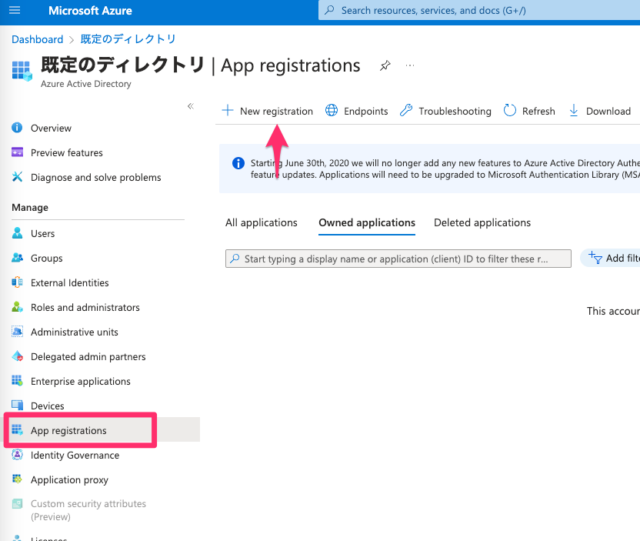Image resolution: width=640 pixels, height=541 pixels.
Task: Open the hamburger portal menu
Action: coord(15,10)
